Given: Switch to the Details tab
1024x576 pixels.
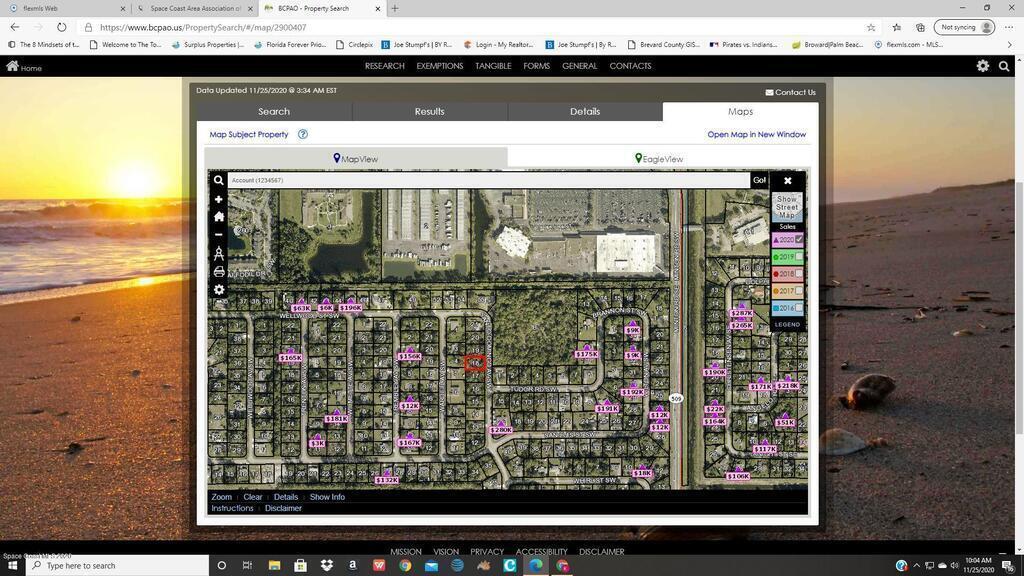Looking at the screenshot, I should tap(585, 111).
